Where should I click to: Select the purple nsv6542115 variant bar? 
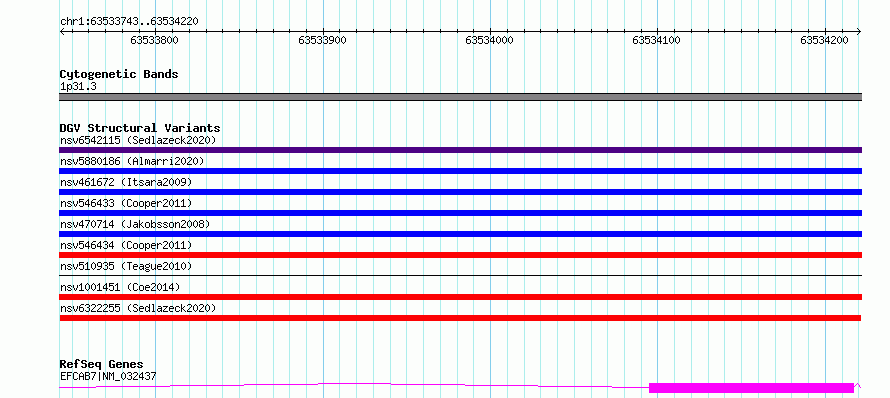(x=460, y=150)
